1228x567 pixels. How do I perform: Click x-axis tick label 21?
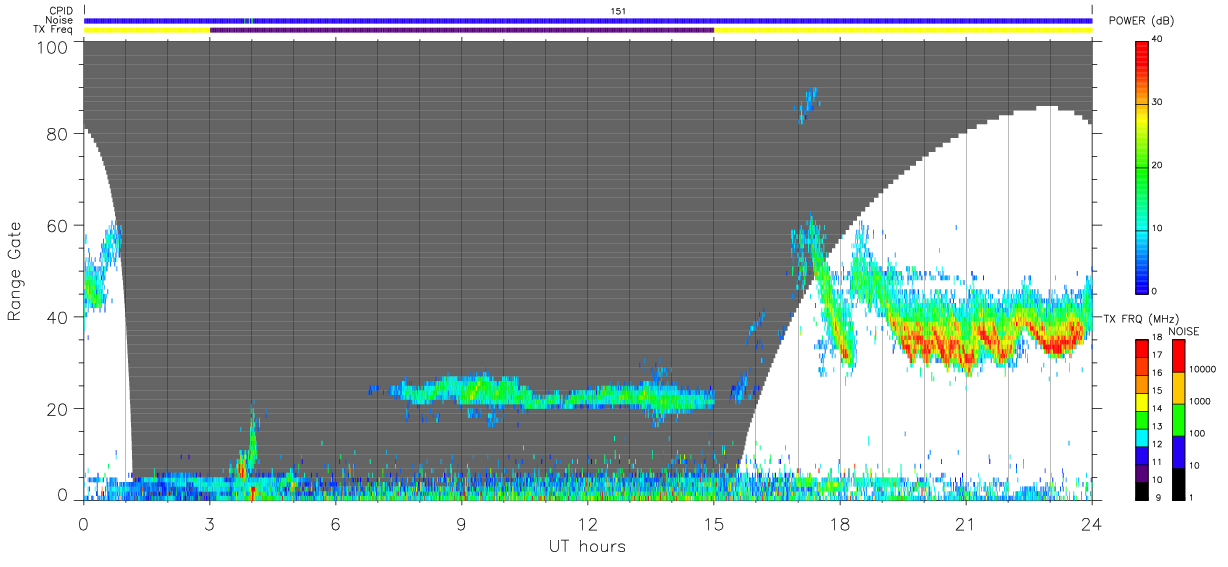point(966,523)
